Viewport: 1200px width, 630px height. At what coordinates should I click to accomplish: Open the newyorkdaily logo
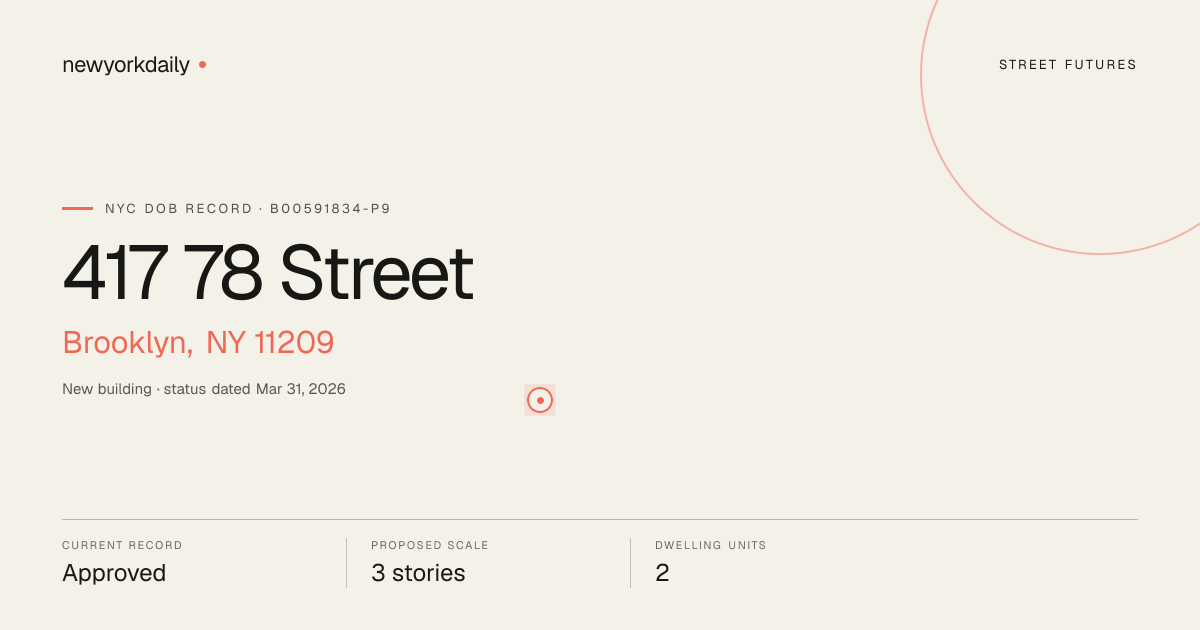point(126,65)
